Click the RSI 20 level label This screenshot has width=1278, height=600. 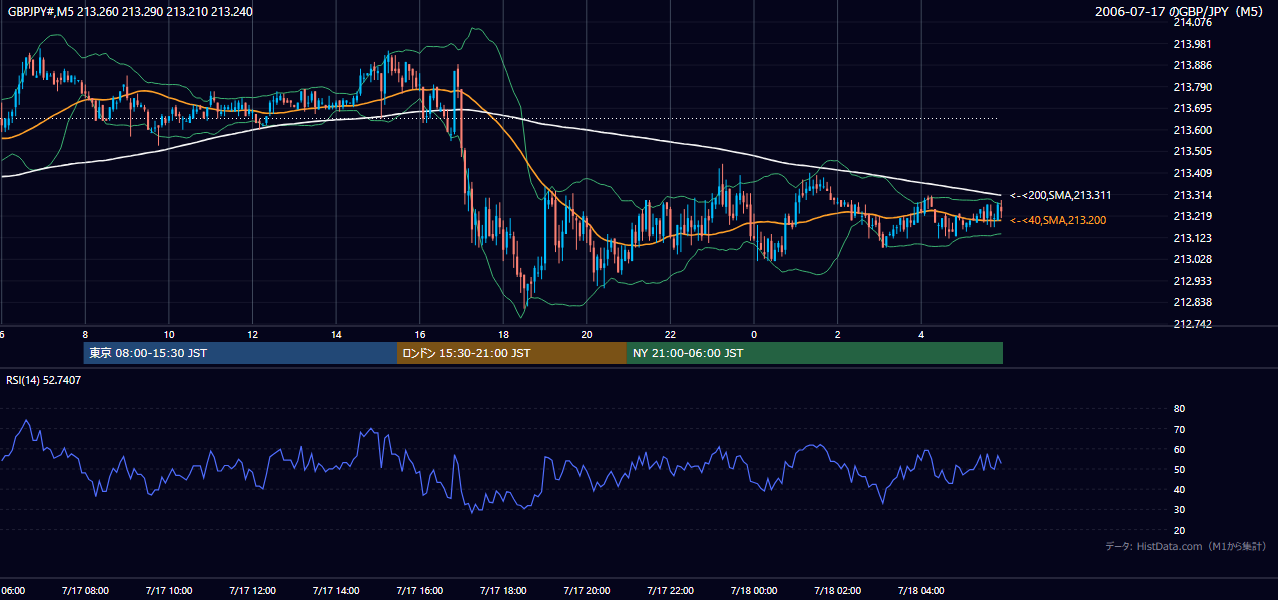[x=1179, y=530]
